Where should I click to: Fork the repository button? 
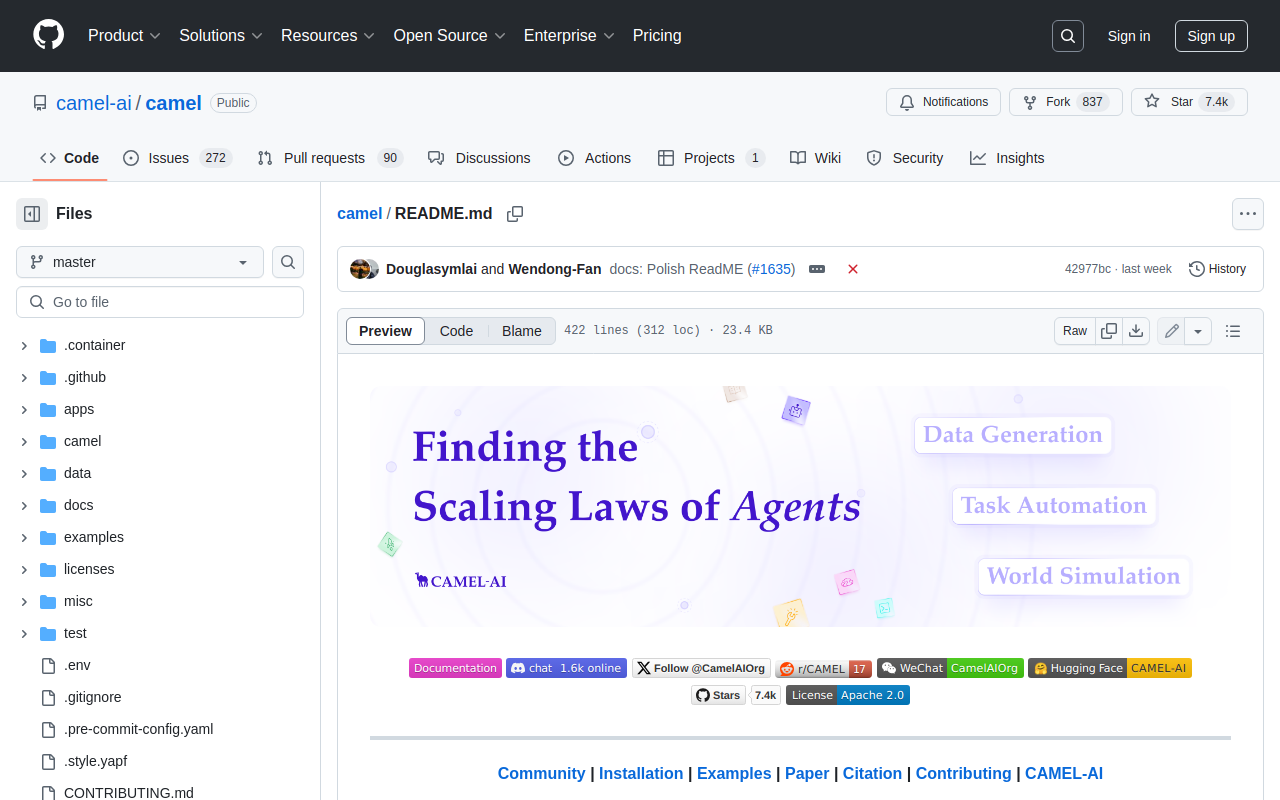pyautogui.click(x=1066, y=102)
